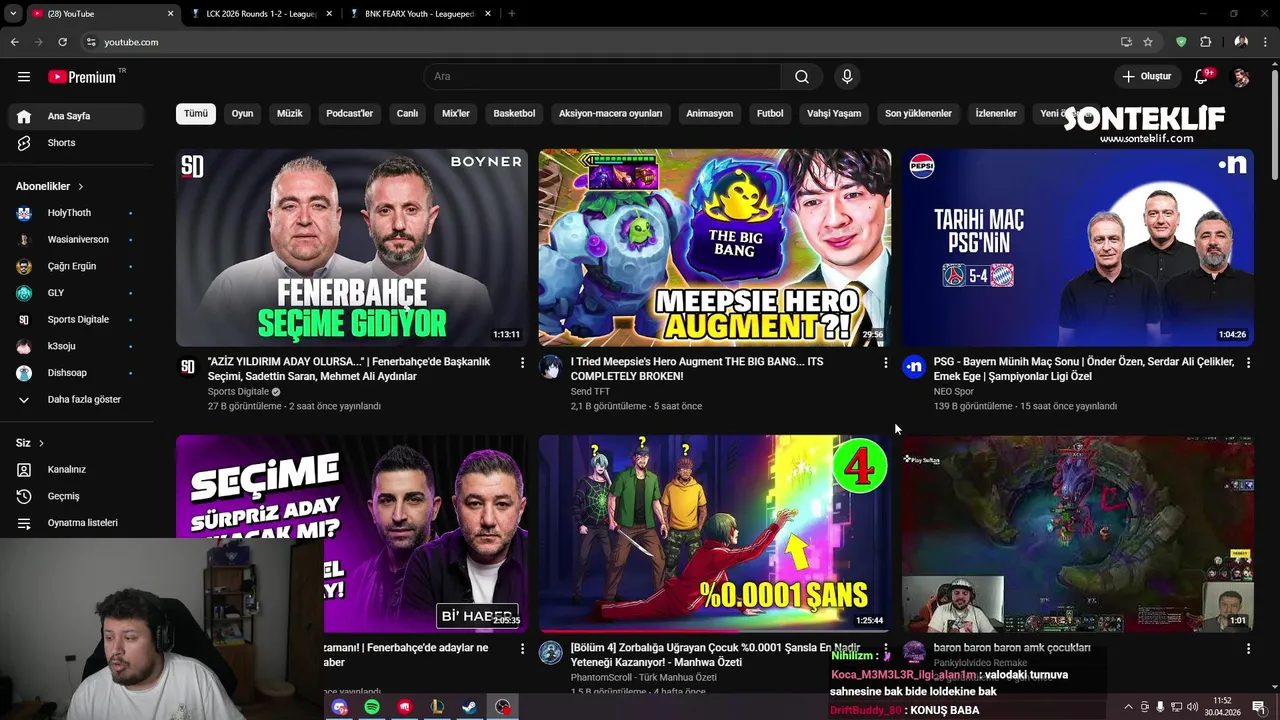Screen dimensions: 1280x720
Task: Select the Son yüklenenler chip
Action: pos(918,114)
